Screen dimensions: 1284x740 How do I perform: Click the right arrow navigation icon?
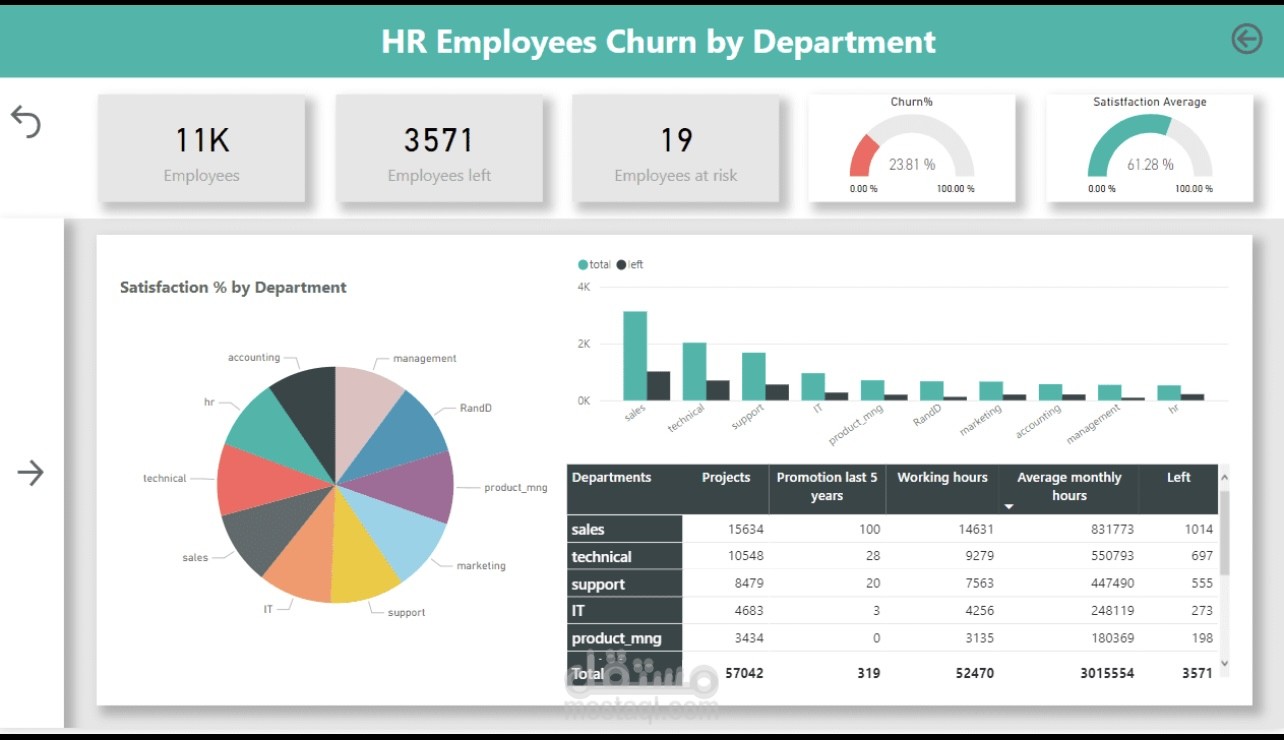point(30,473)
